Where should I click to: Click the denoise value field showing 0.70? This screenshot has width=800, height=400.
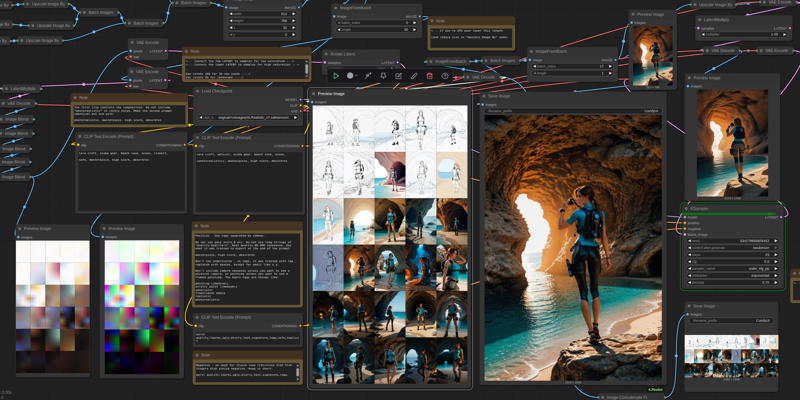[731, 282]
